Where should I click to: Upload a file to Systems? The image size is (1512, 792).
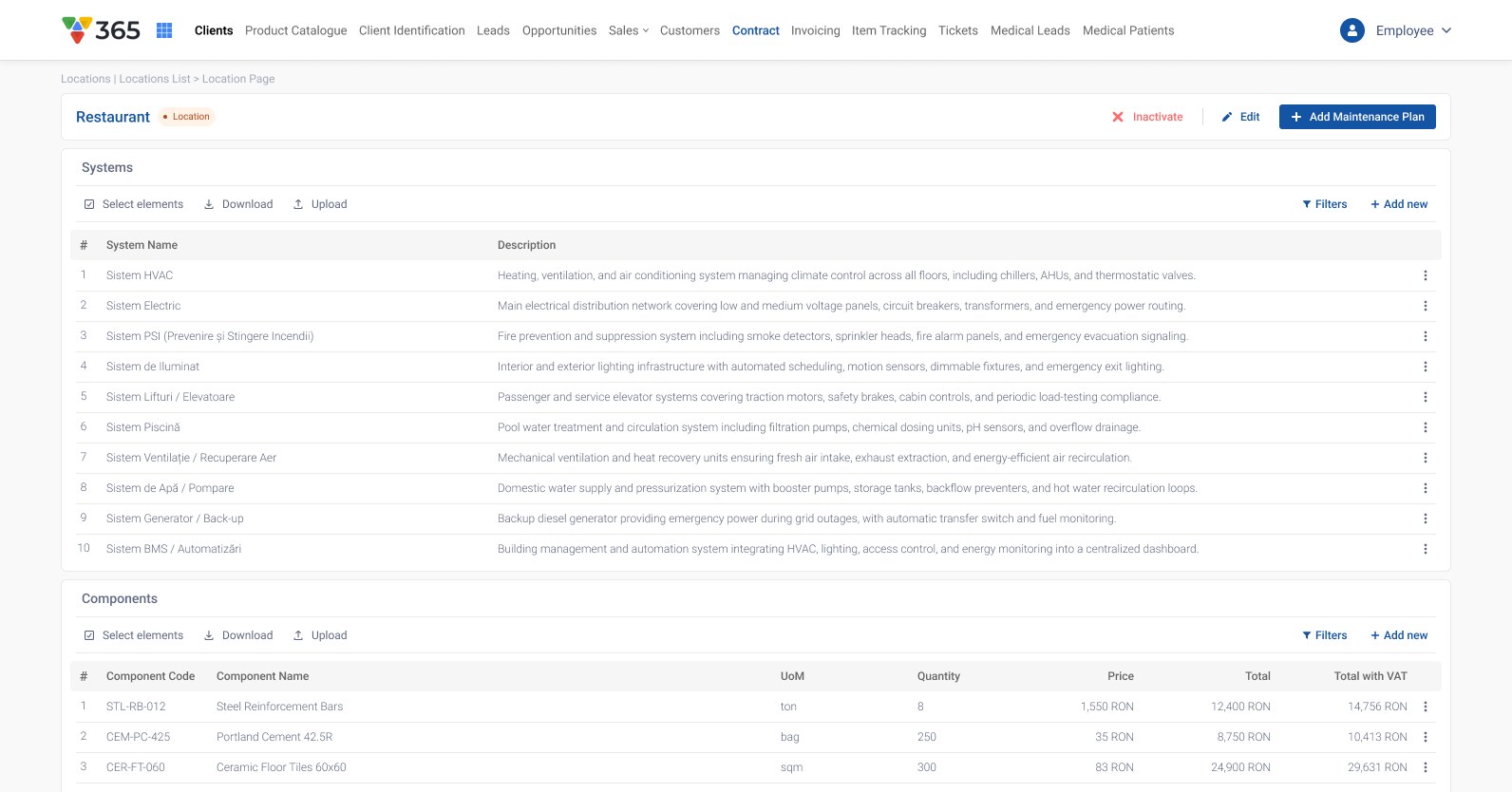coord(320,204)
